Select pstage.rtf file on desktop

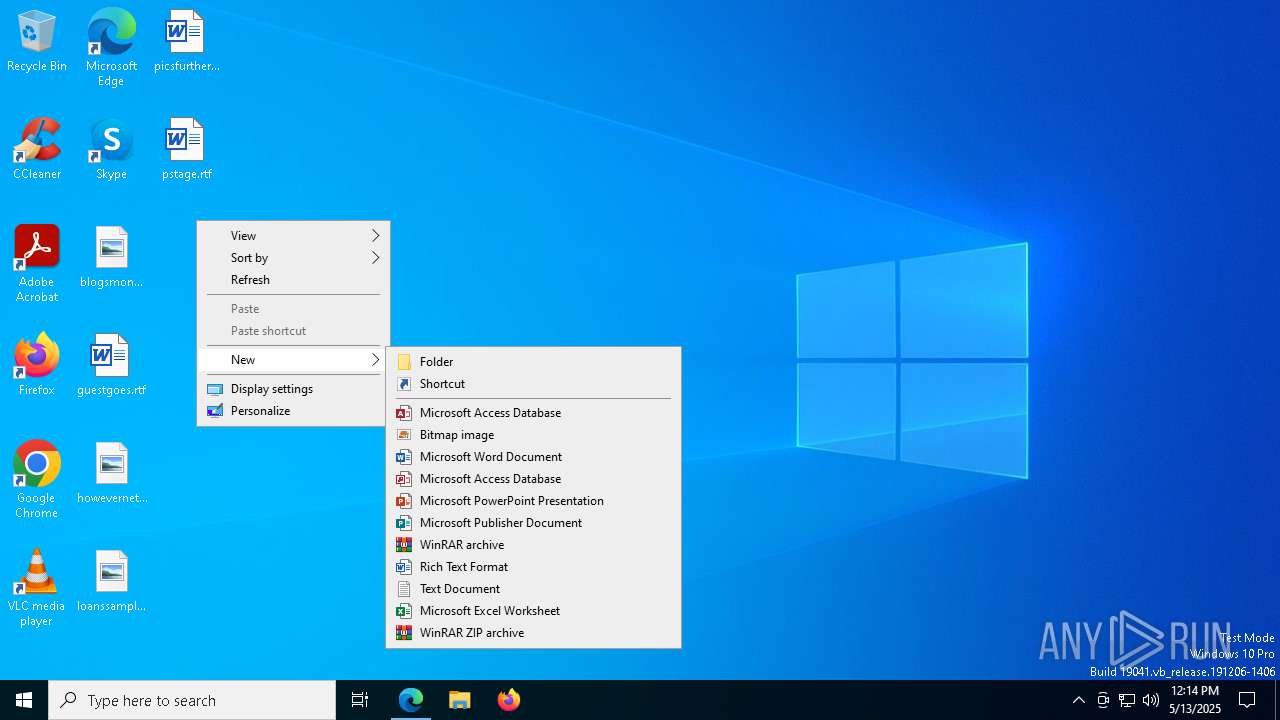click(x=186, y=150)
